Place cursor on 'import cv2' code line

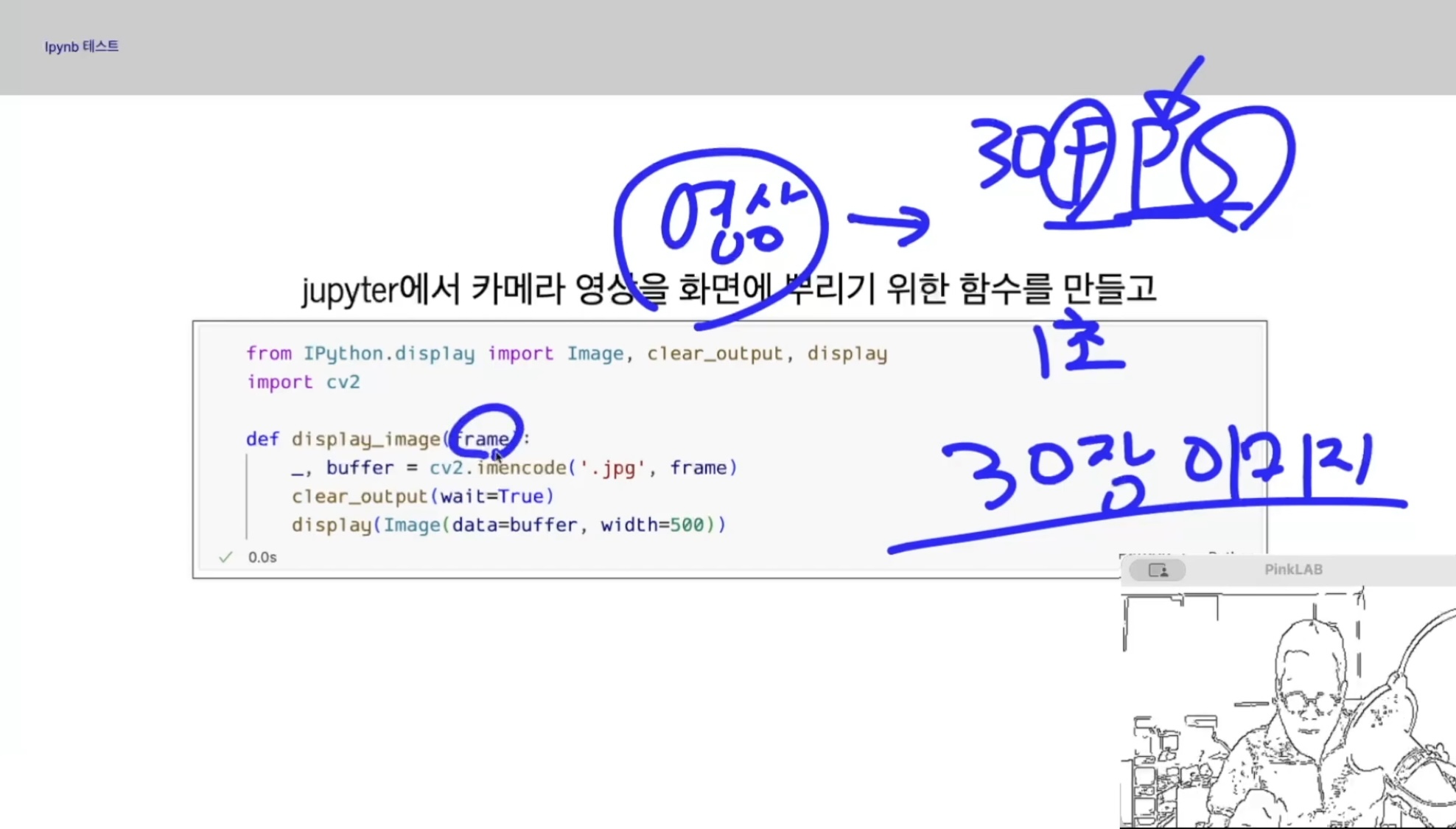(303, 382)
